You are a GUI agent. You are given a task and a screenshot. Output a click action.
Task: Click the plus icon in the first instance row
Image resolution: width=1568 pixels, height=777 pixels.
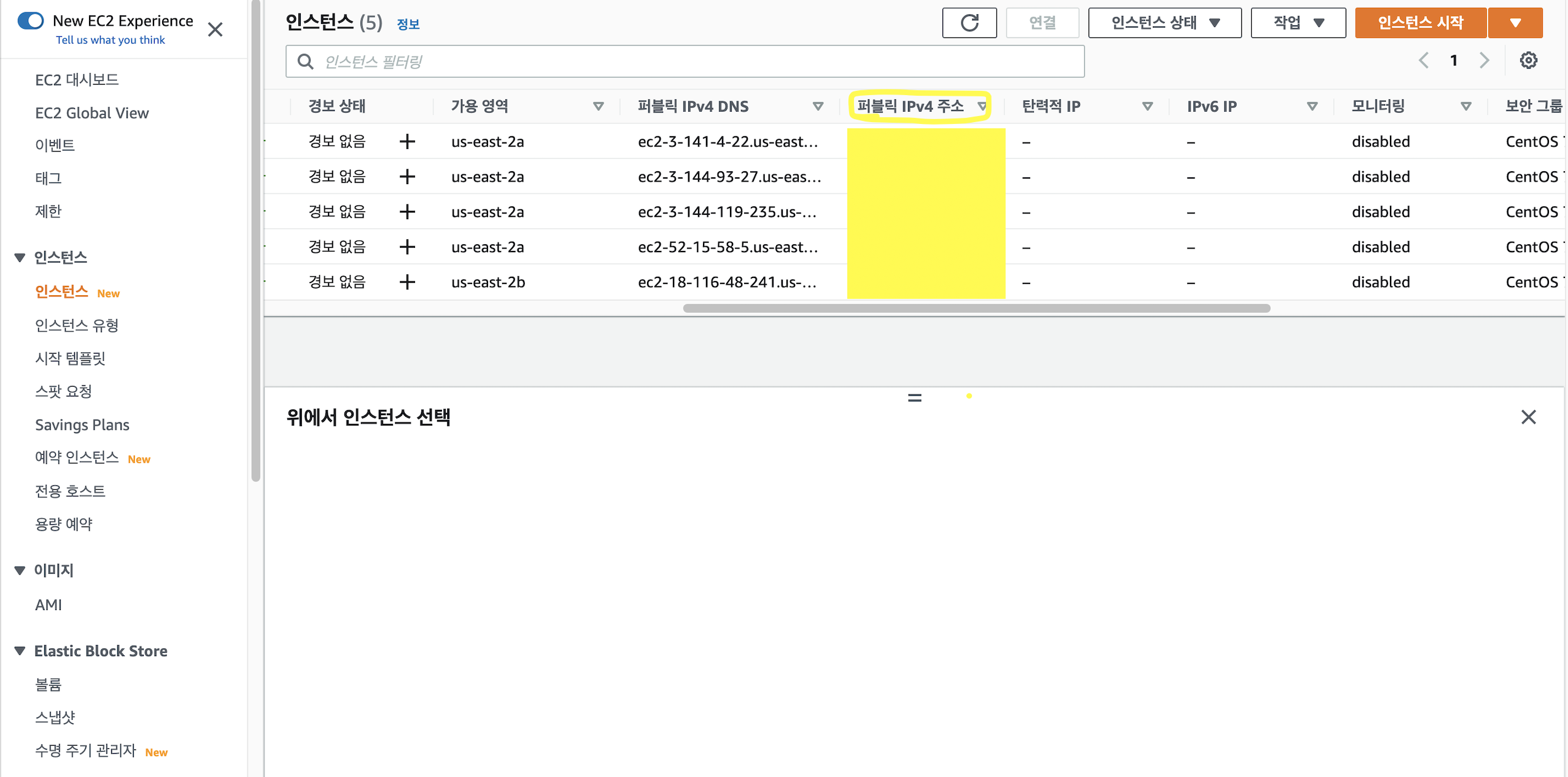click(407, 142)
